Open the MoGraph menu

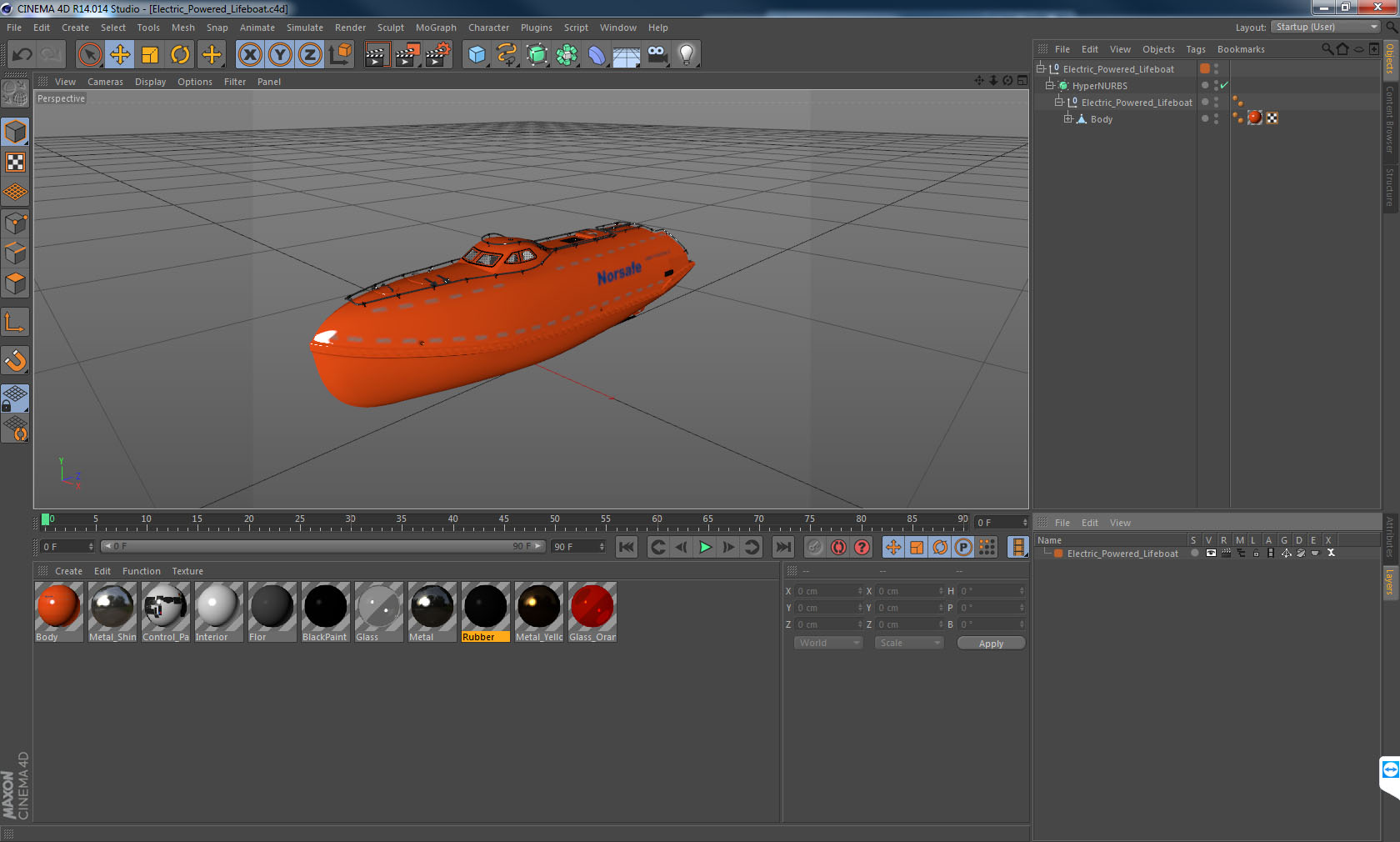(x=436, y=28)
